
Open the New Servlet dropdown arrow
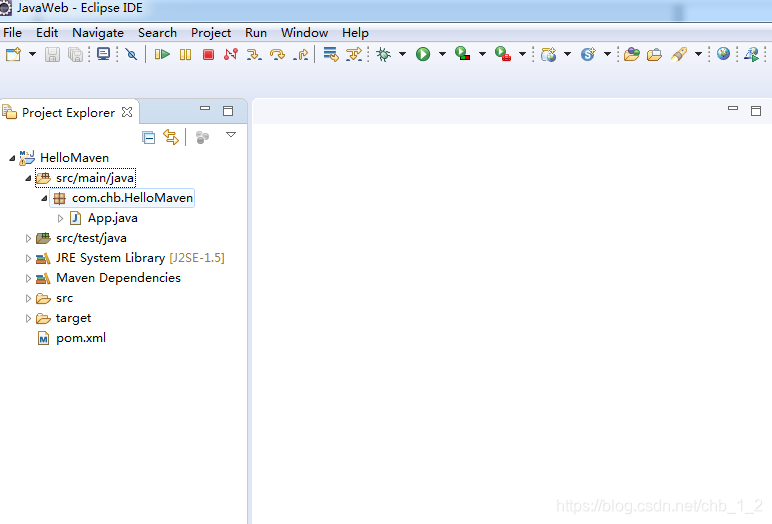pyautogui.click(x=607, y=54)
